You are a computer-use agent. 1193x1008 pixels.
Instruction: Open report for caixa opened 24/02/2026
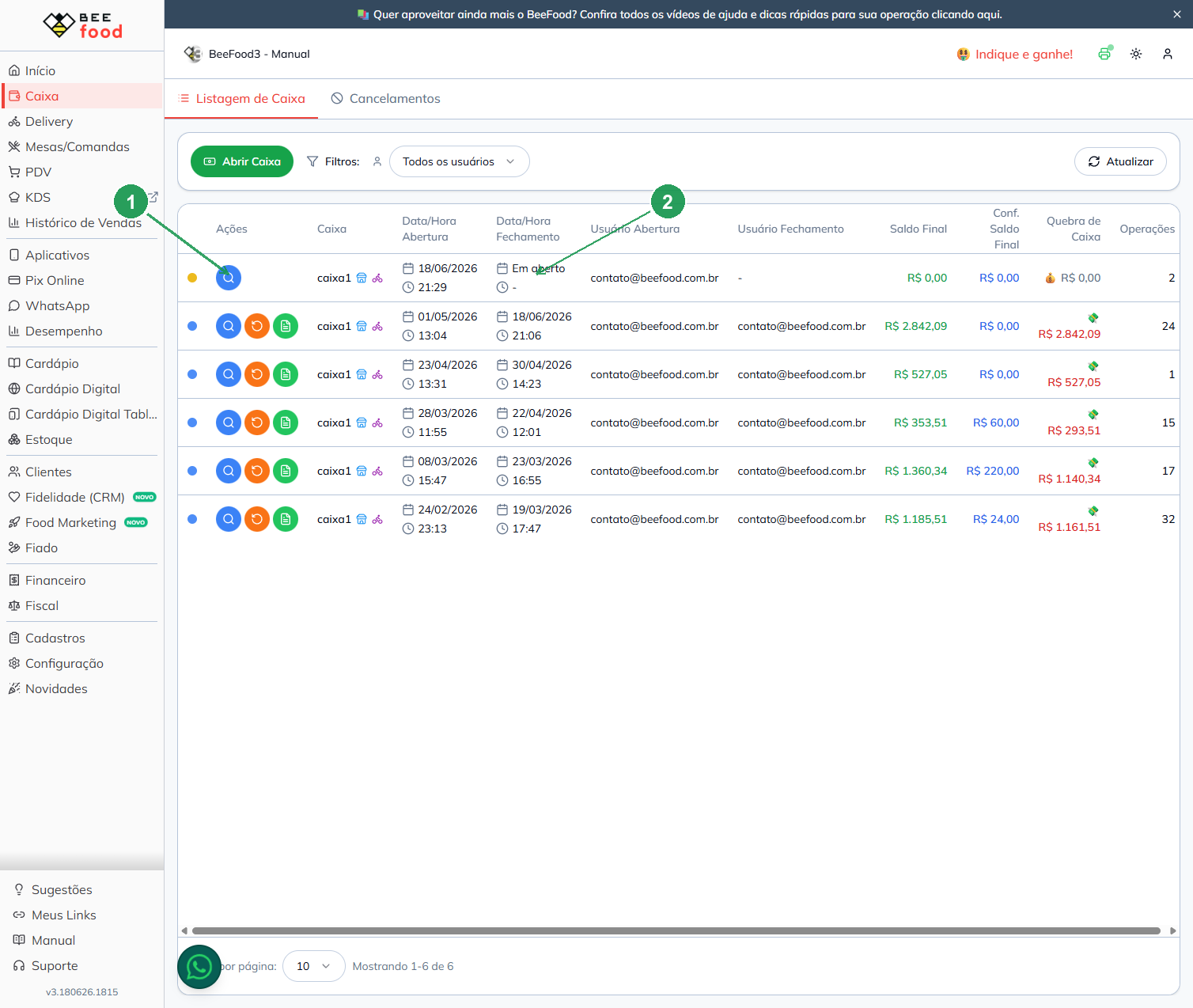pyautogui.click(x=286, y=519)
